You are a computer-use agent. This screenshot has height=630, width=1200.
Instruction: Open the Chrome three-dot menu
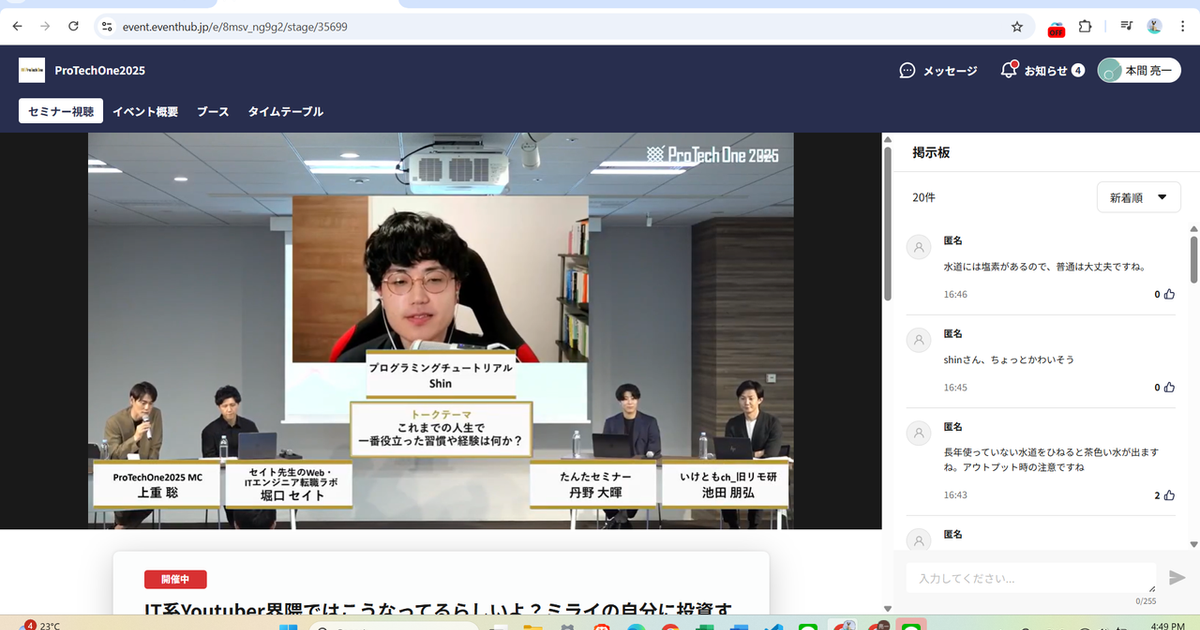coord(1182,27)
